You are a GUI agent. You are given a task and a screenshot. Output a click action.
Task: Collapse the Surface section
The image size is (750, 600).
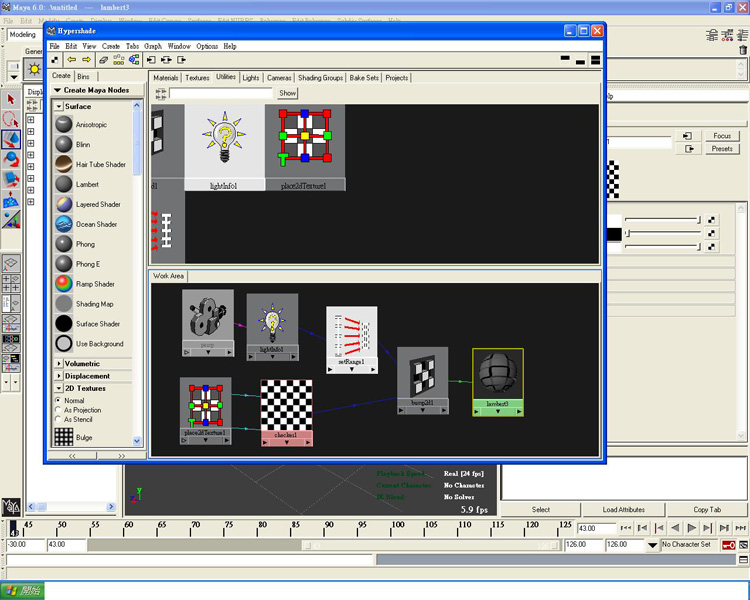click(x=59, y=106)
